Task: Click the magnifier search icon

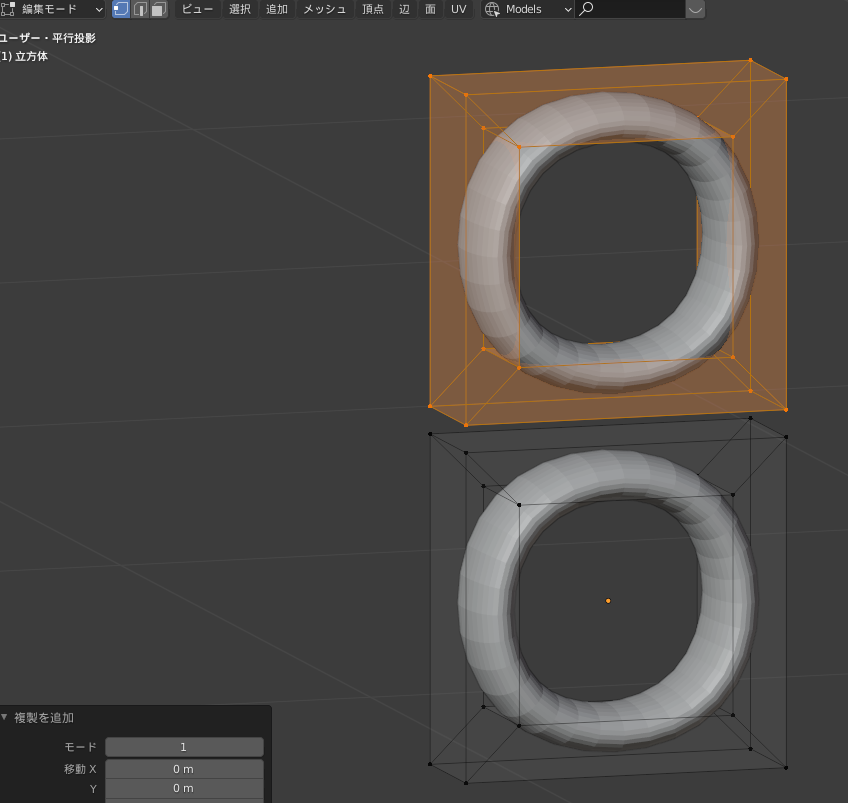Action: [586, 9]
